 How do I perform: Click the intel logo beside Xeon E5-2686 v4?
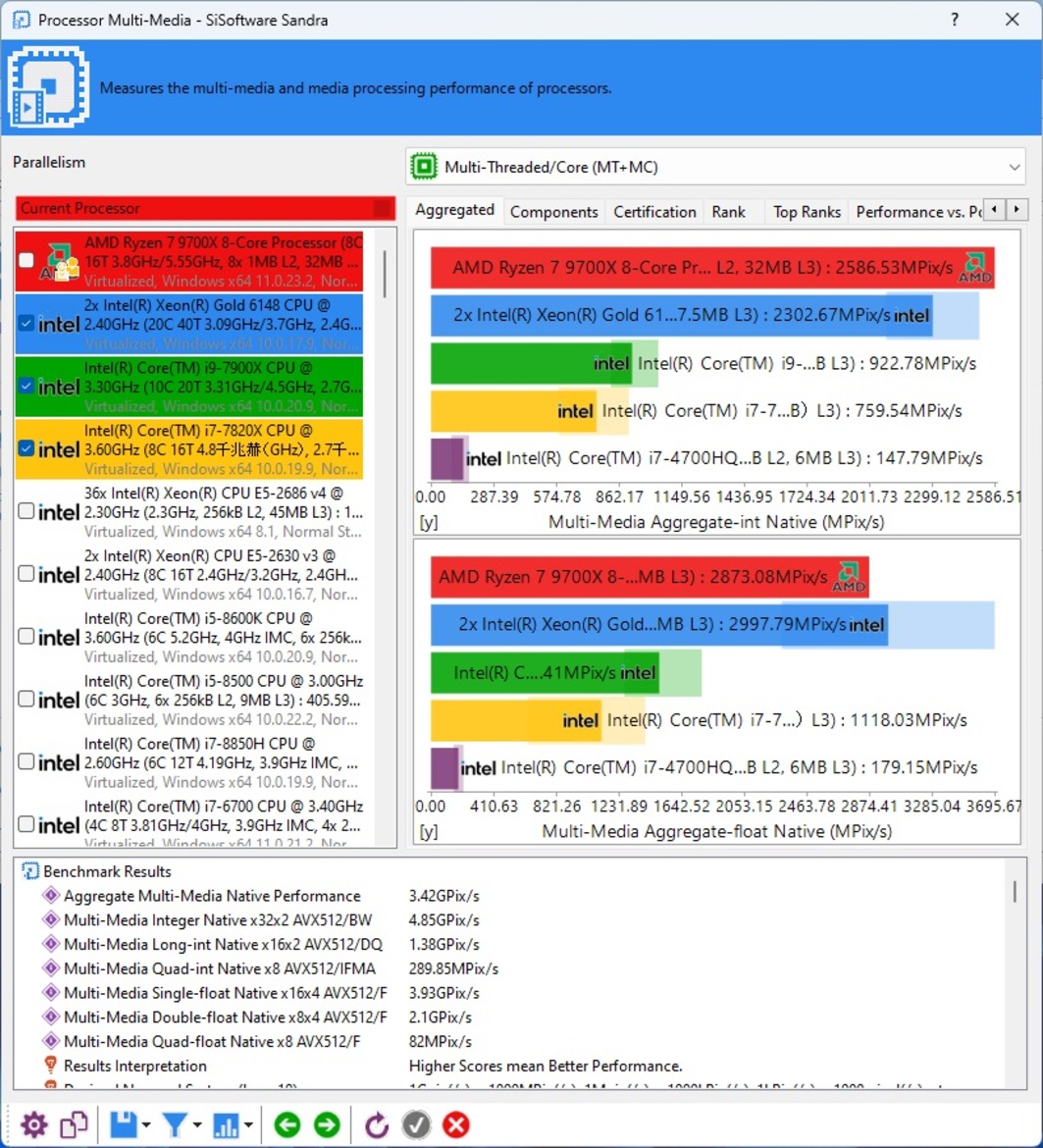[x=59, y=512]
